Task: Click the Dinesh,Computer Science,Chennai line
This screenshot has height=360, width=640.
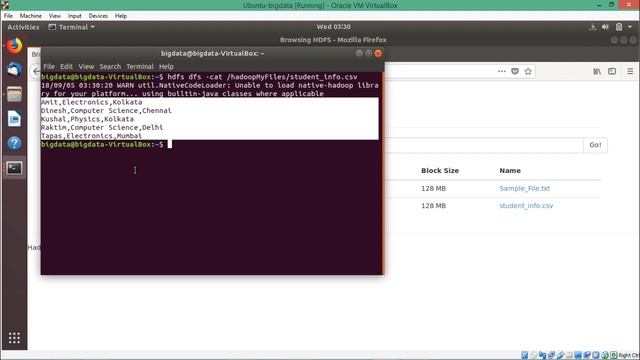Action: point(106,111)
